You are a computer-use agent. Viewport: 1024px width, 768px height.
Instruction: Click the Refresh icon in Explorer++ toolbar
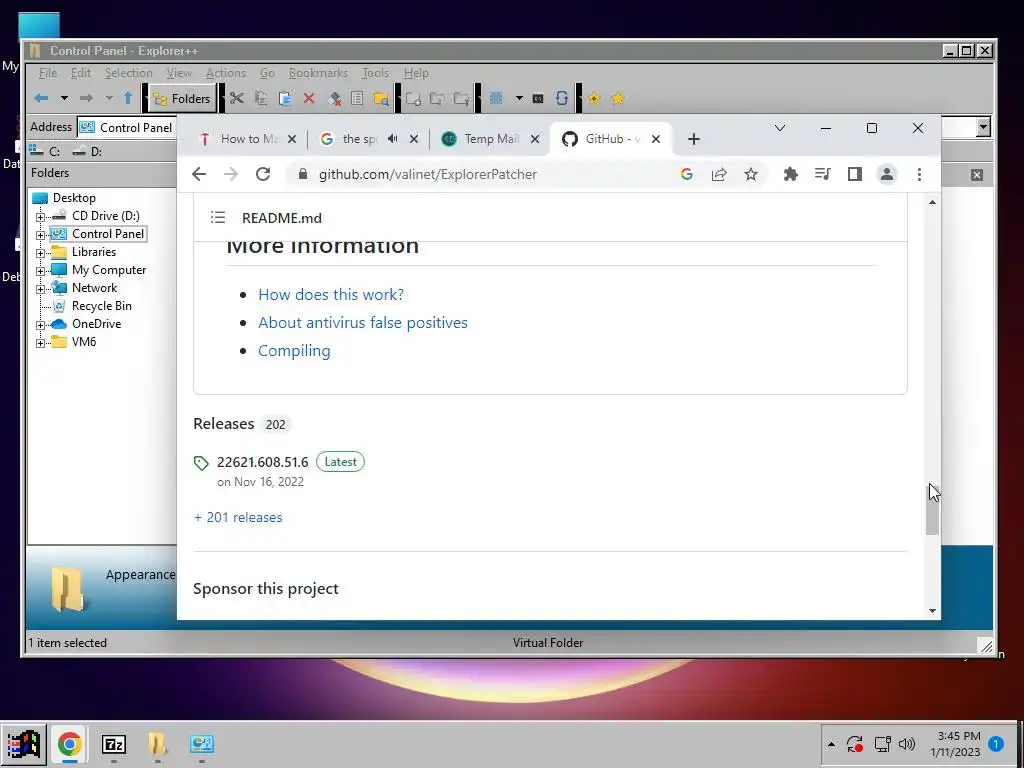[x=562, y=99]
